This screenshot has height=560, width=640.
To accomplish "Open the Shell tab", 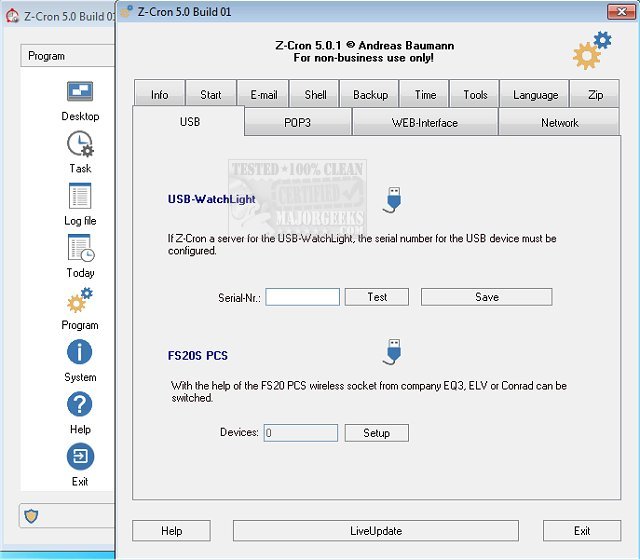I will click(x=315, y=95).
